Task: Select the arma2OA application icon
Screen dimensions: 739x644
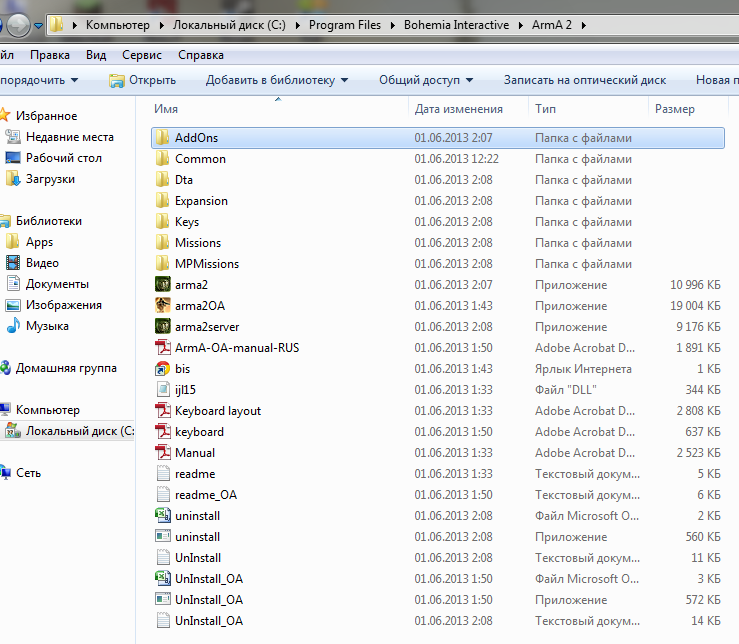Action: coord(163,306)
